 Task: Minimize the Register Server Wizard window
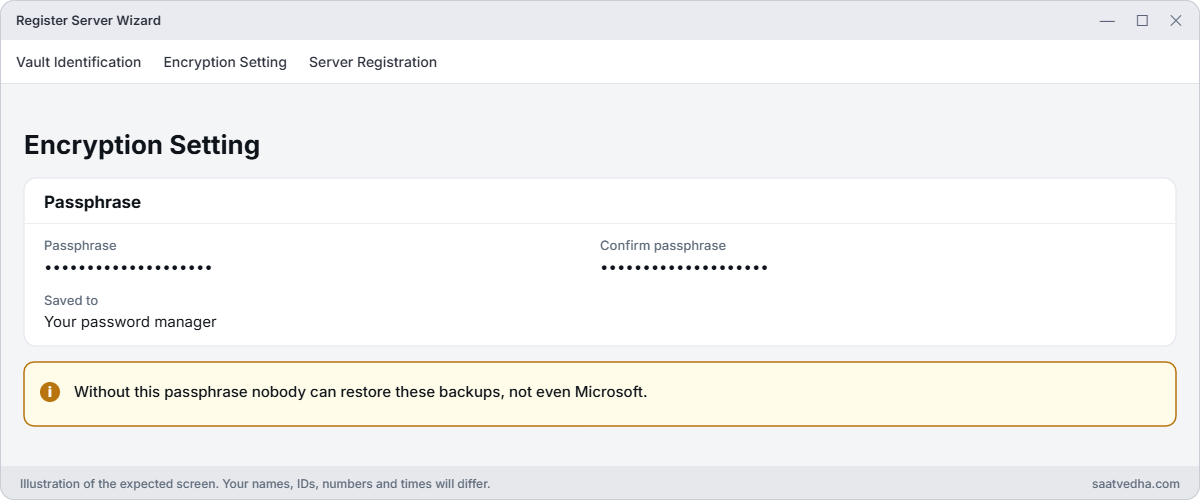click(1107, 21)
